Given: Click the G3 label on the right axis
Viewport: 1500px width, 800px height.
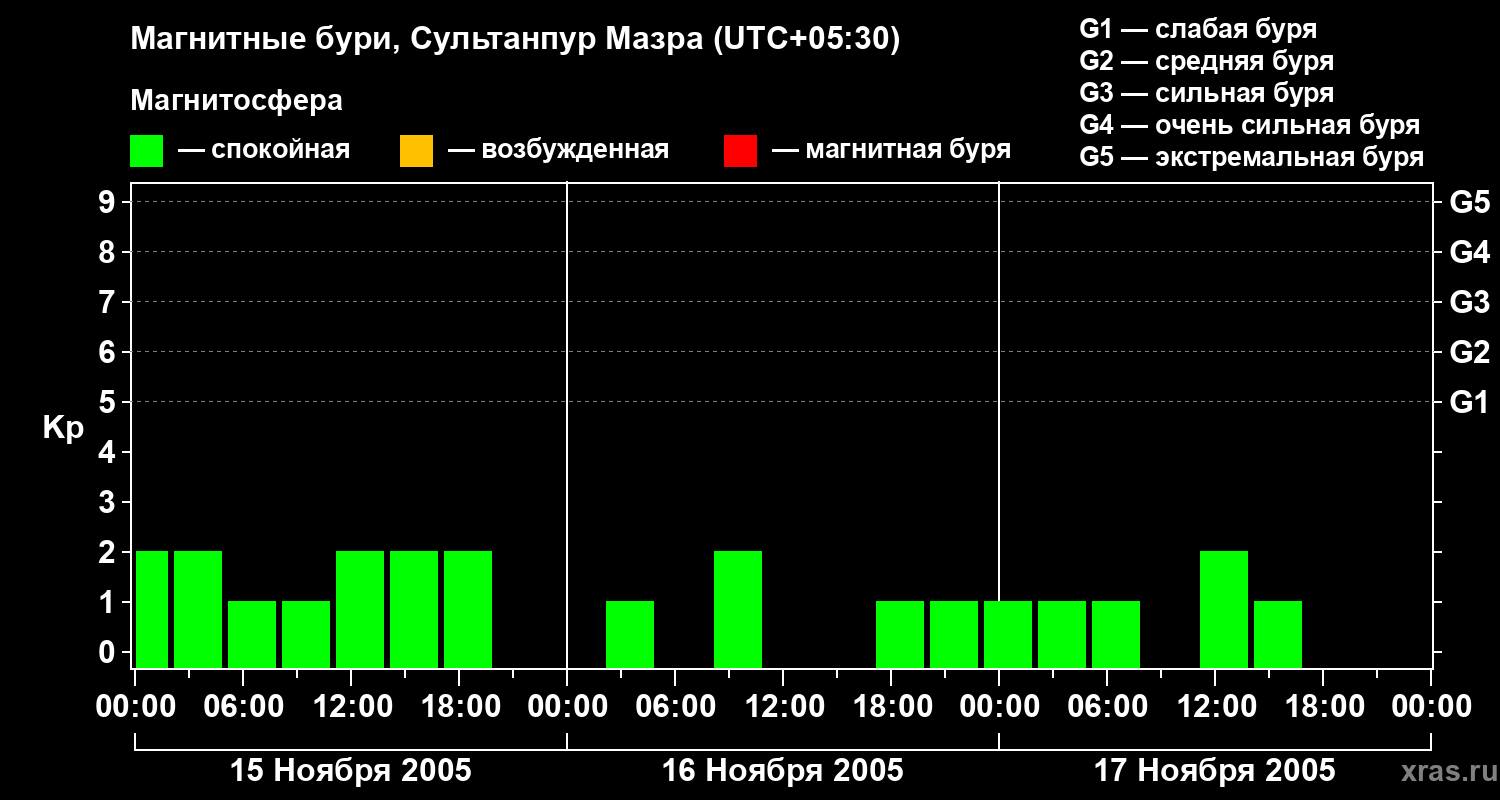Looking at the screenshot, I should [x=1469, y=302].
